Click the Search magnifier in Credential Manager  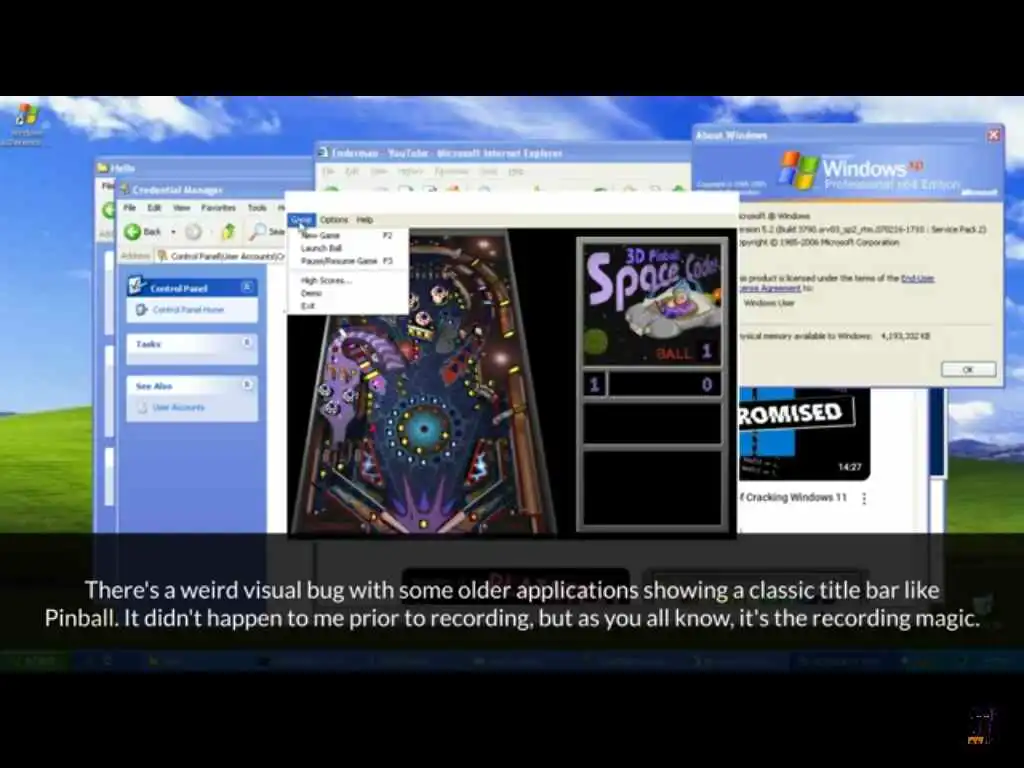coord(258,231)
